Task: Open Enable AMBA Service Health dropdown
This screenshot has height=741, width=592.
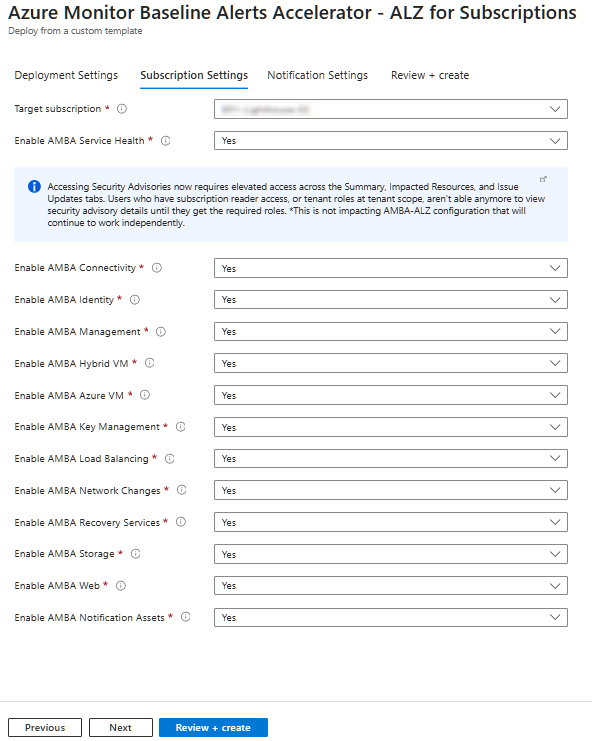Action: point(391,141)
